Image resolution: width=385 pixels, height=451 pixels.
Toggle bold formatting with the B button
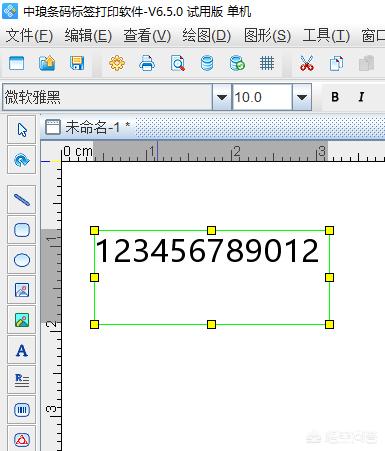(x=335, y=97)
